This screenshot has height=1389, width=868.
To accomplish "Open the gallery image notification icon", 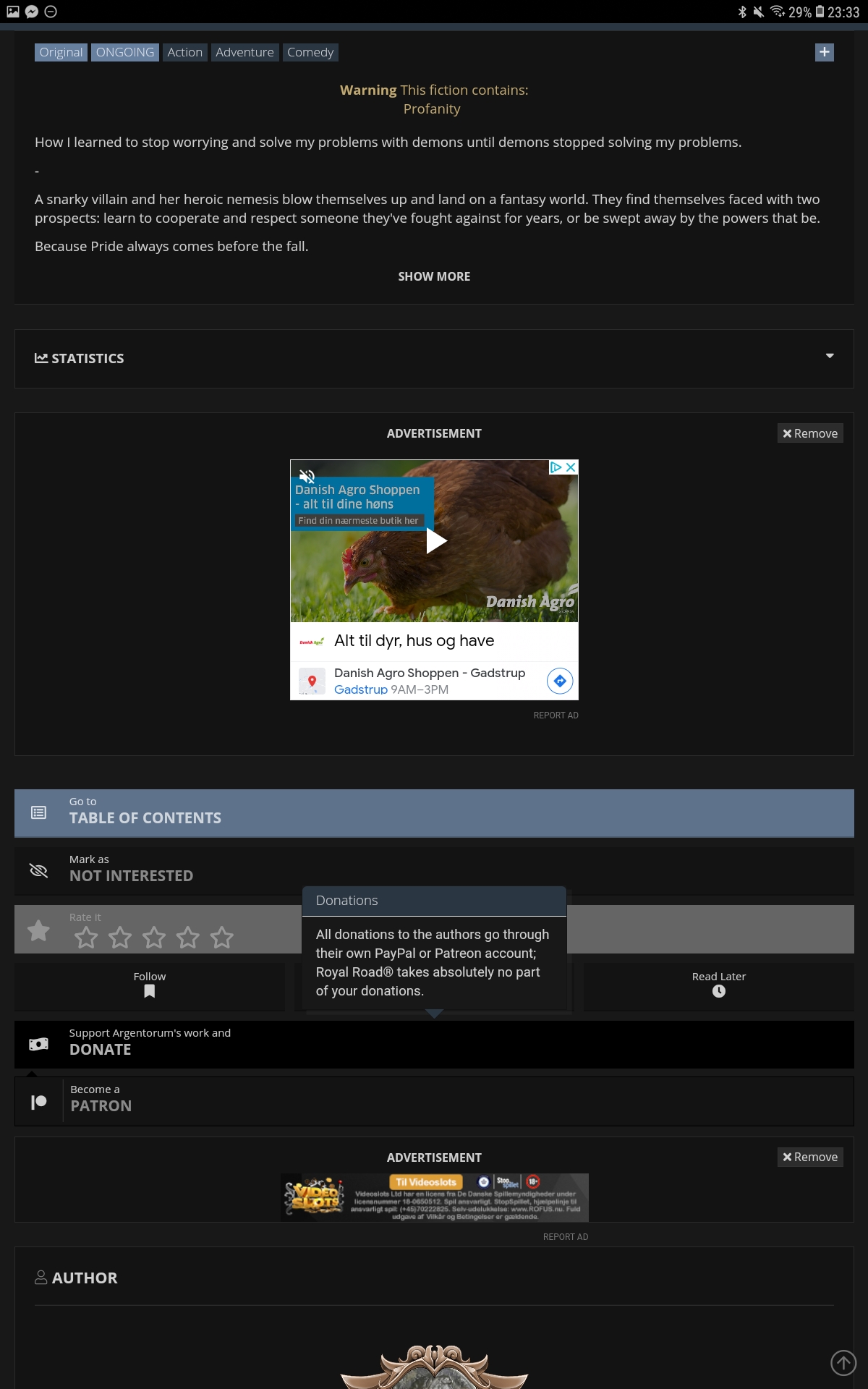I will click(13, 12).
